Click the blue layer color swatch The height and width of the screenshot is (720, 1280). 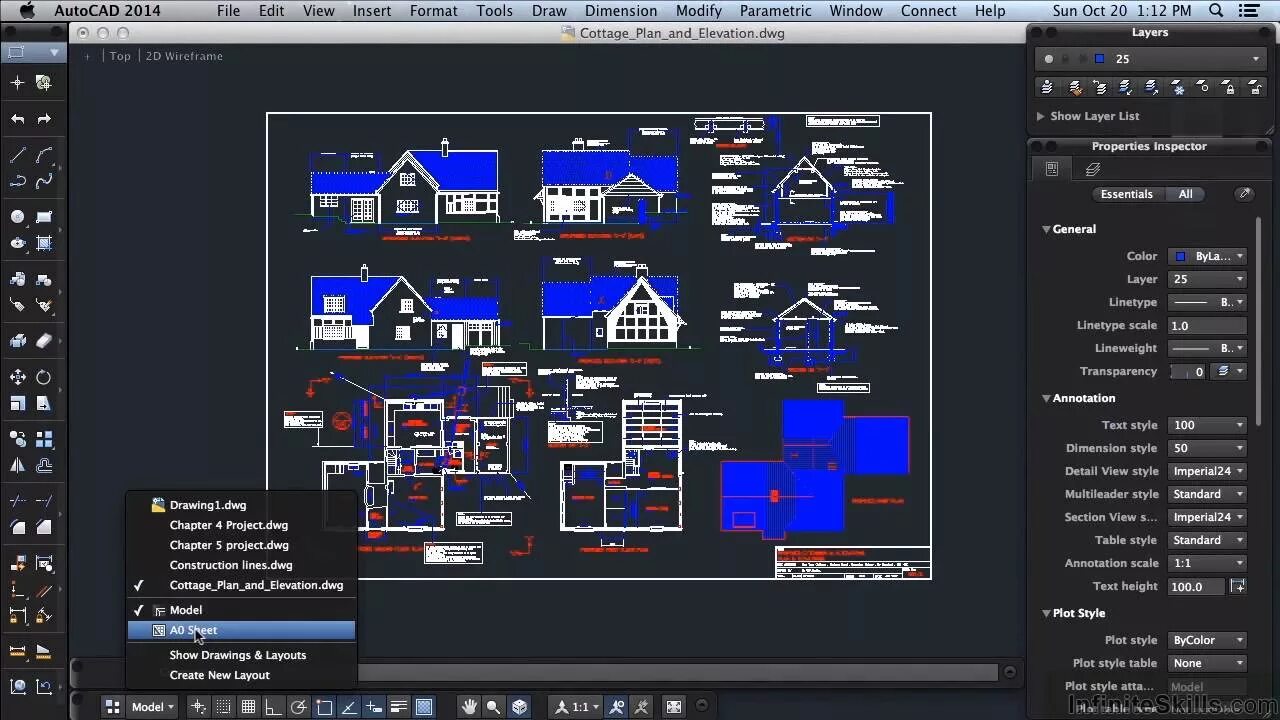pyautogui.click(x=1100, y=59)
